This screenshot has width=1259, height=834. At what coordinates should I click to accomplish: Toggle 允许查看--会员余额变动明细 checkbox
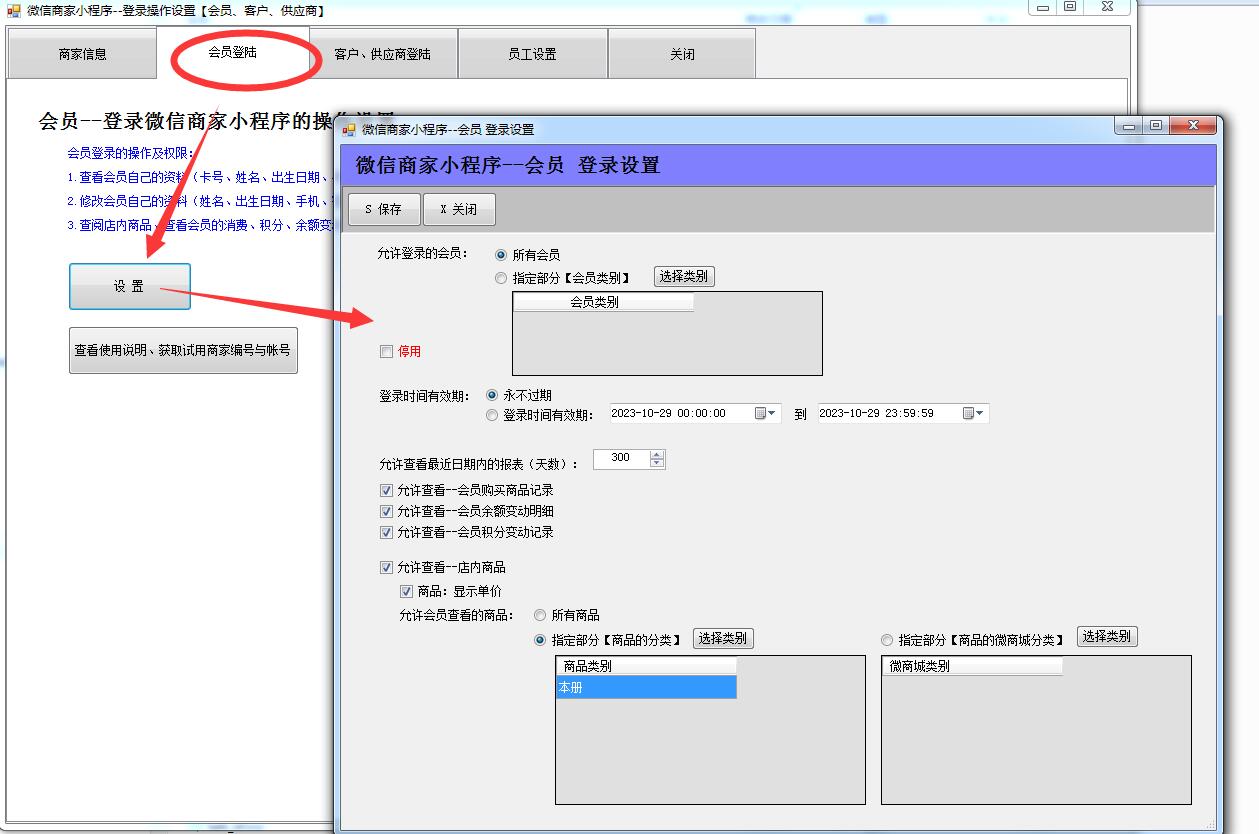(x=386, y=511)
